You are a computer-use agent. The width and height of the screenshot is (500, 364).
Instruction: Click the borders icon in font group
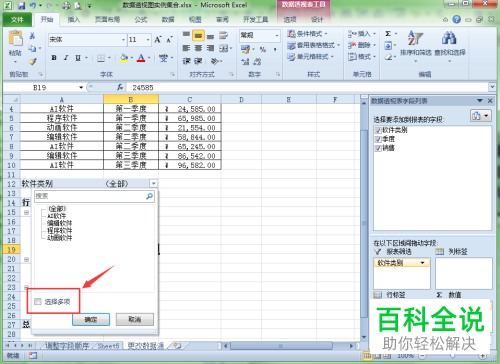101,58
